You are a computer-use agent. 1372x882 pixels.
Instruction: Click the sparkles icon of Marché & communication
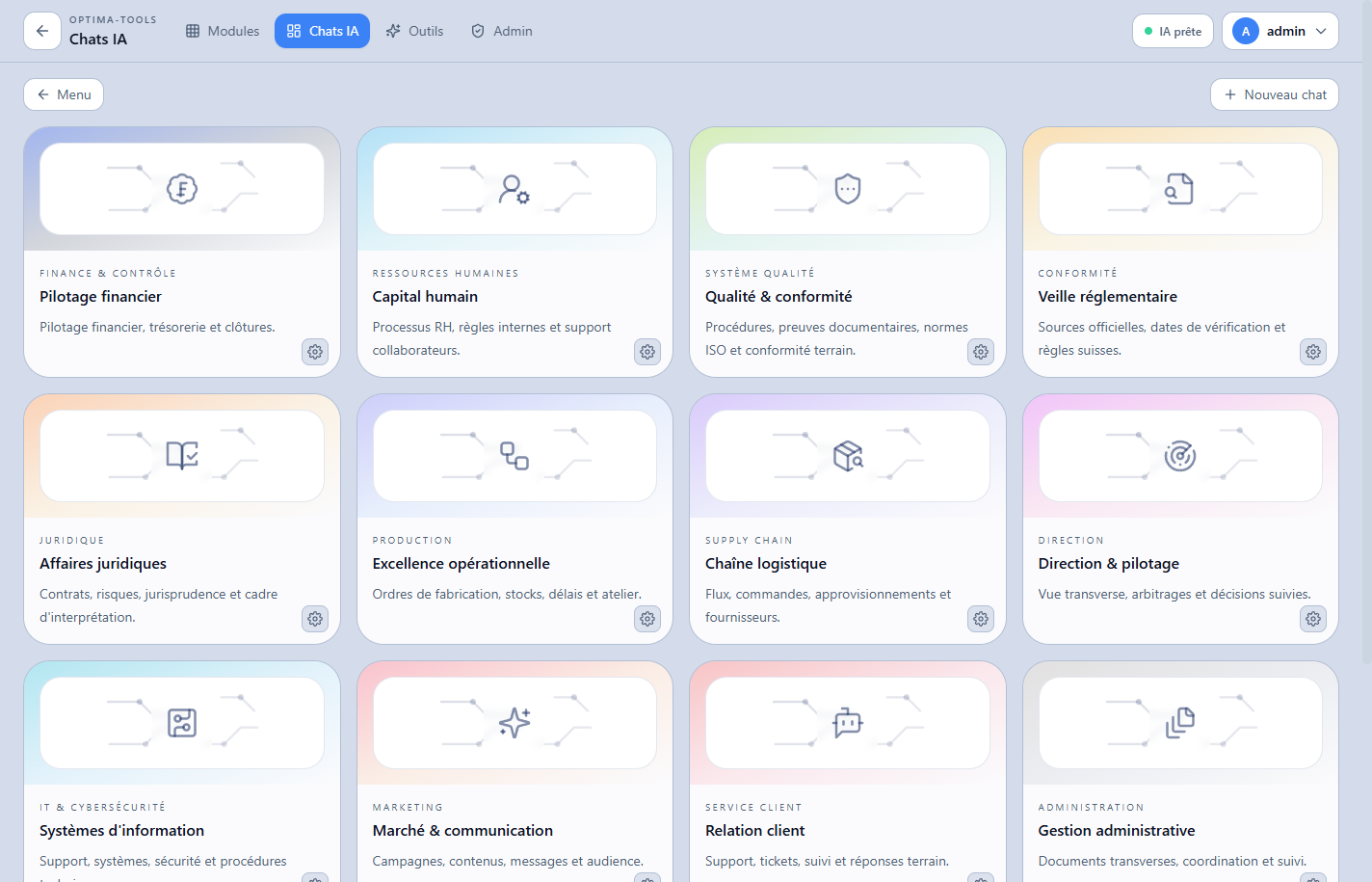point(514,723)
